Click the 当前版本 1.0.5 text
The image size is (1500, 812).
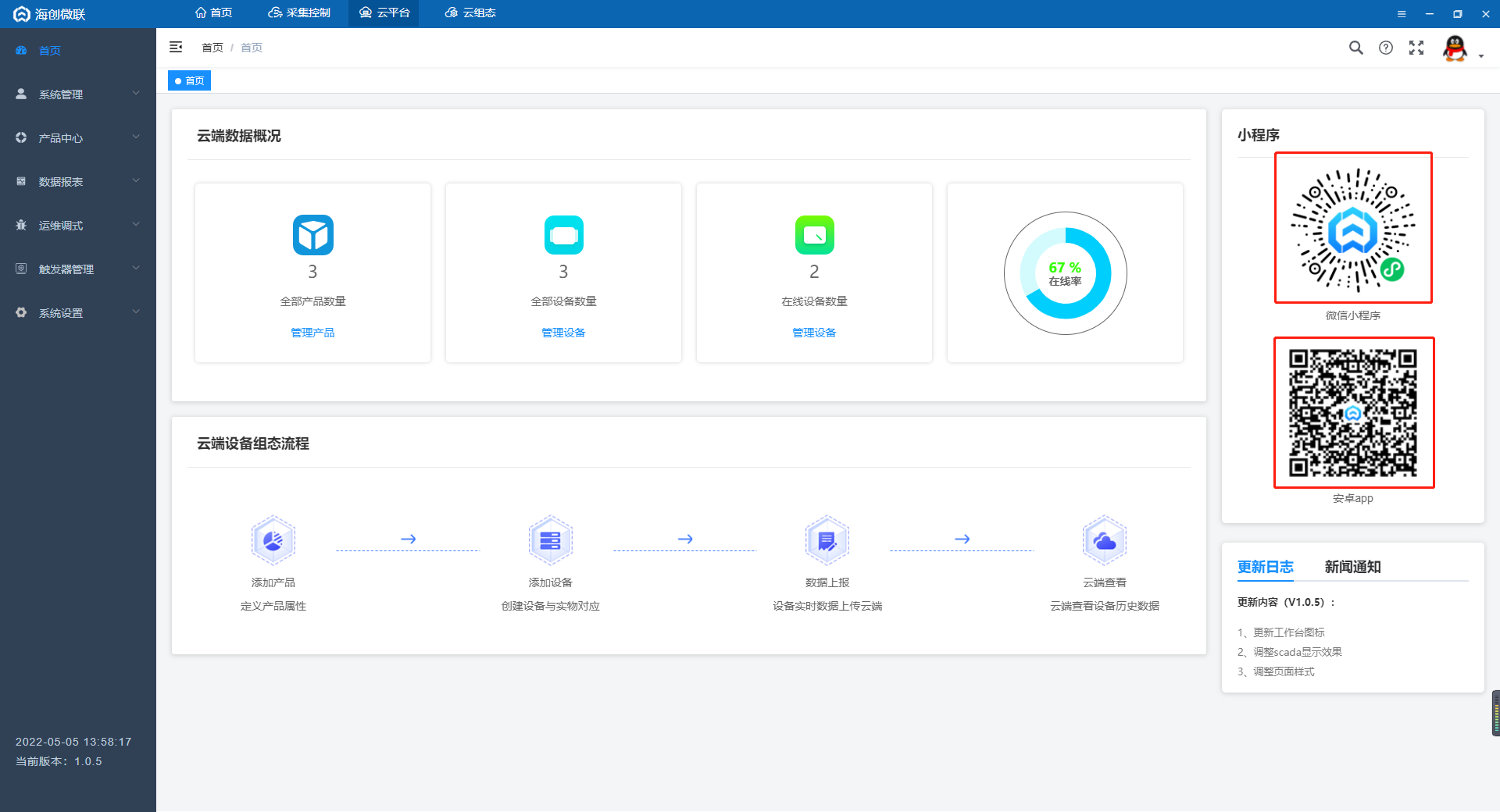[59, 761]
